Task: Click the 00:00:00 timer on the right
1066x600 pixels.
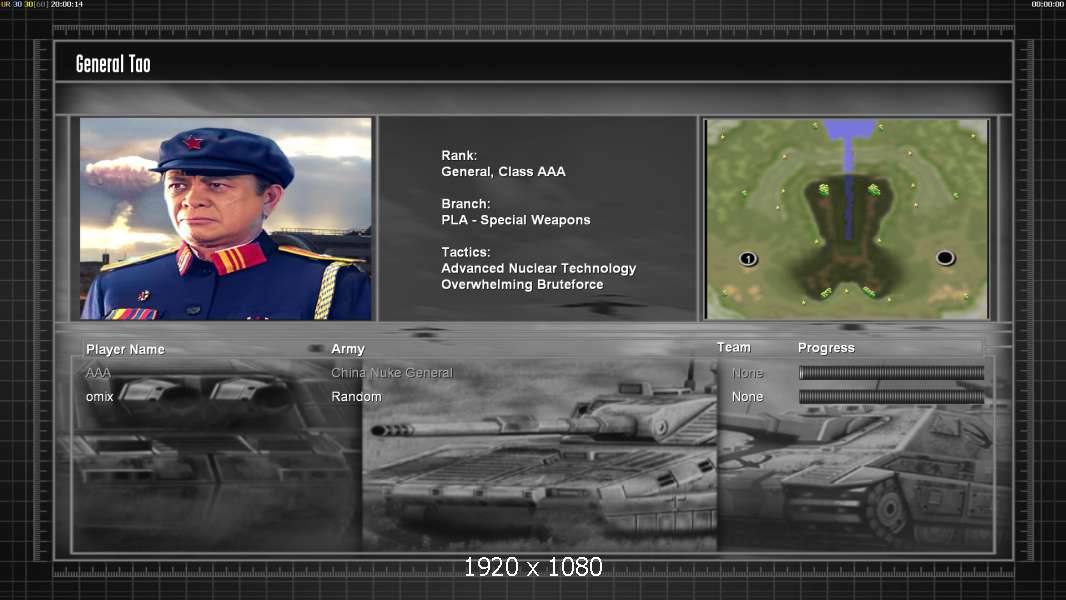Action: pyautogui.click(x=1048, y=4)
